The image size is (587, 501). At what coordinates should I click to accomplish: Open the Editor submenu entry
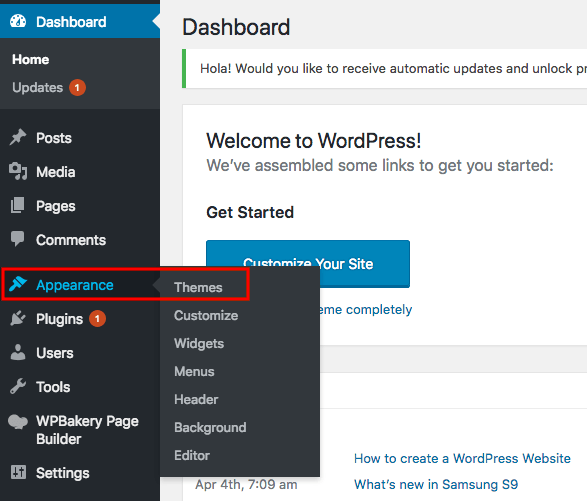pyautogui.click(x=192, y=455)
